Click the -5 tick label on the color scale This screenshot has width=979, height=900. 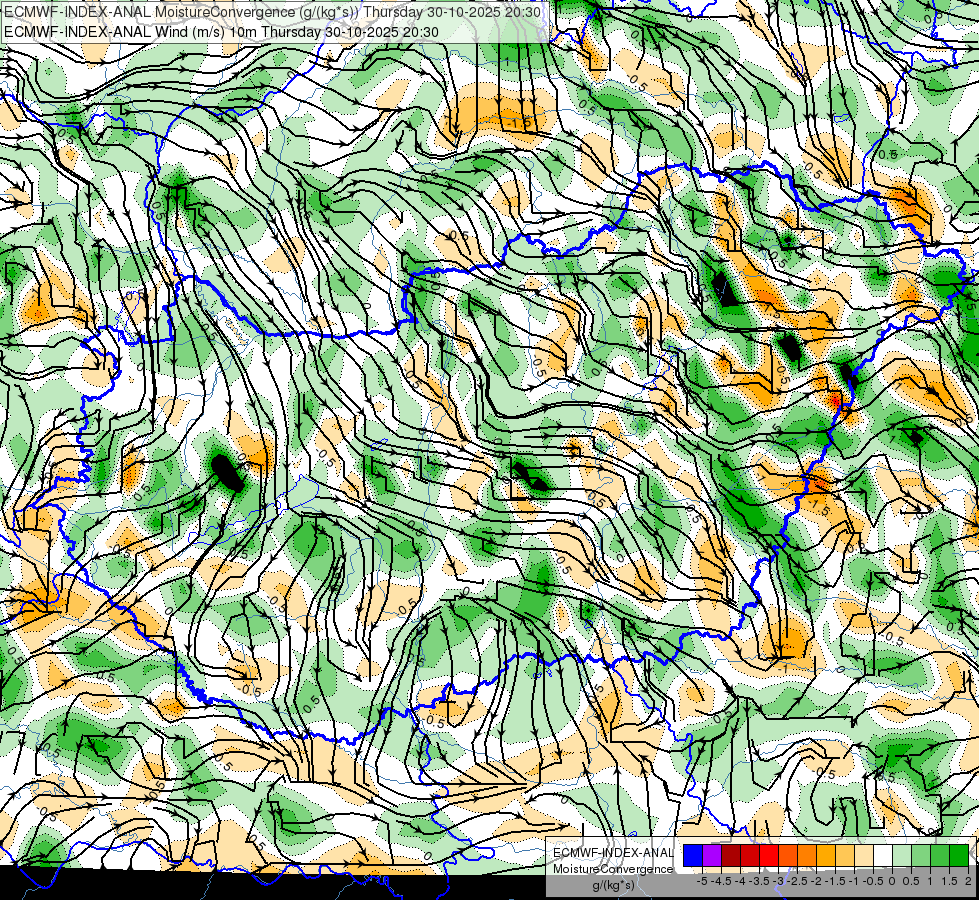tap(702, 881)
